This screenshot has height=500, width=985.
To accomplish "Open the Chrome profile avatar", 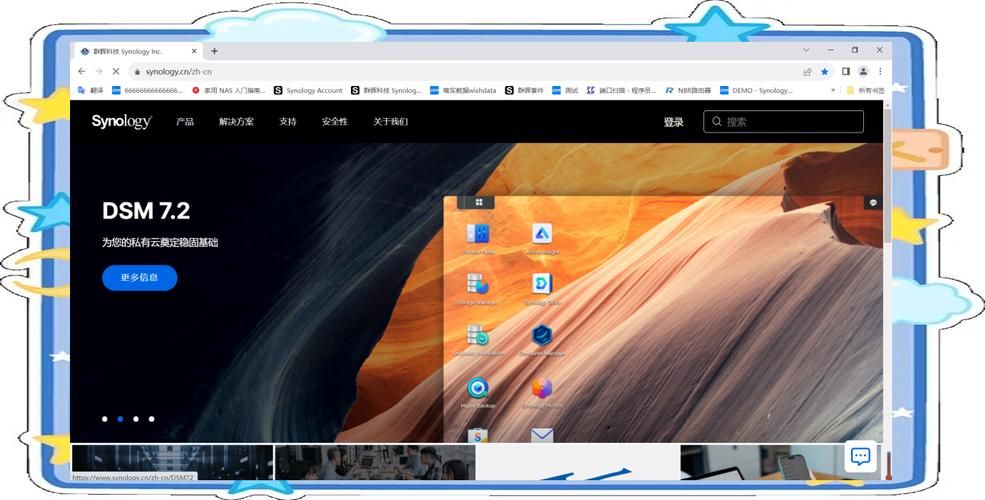I will tap(864, 72).
